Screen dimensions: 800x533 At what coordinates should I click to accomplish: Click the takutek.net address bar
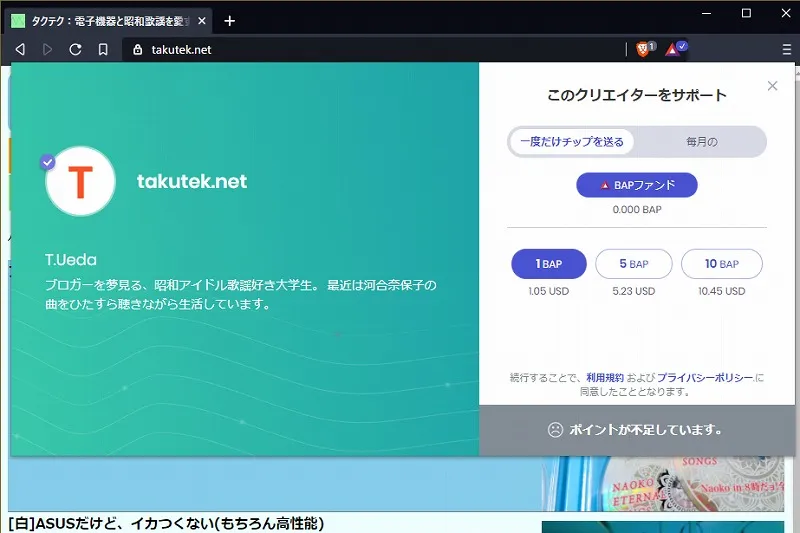pyautogui.click(x=372, y=49)
